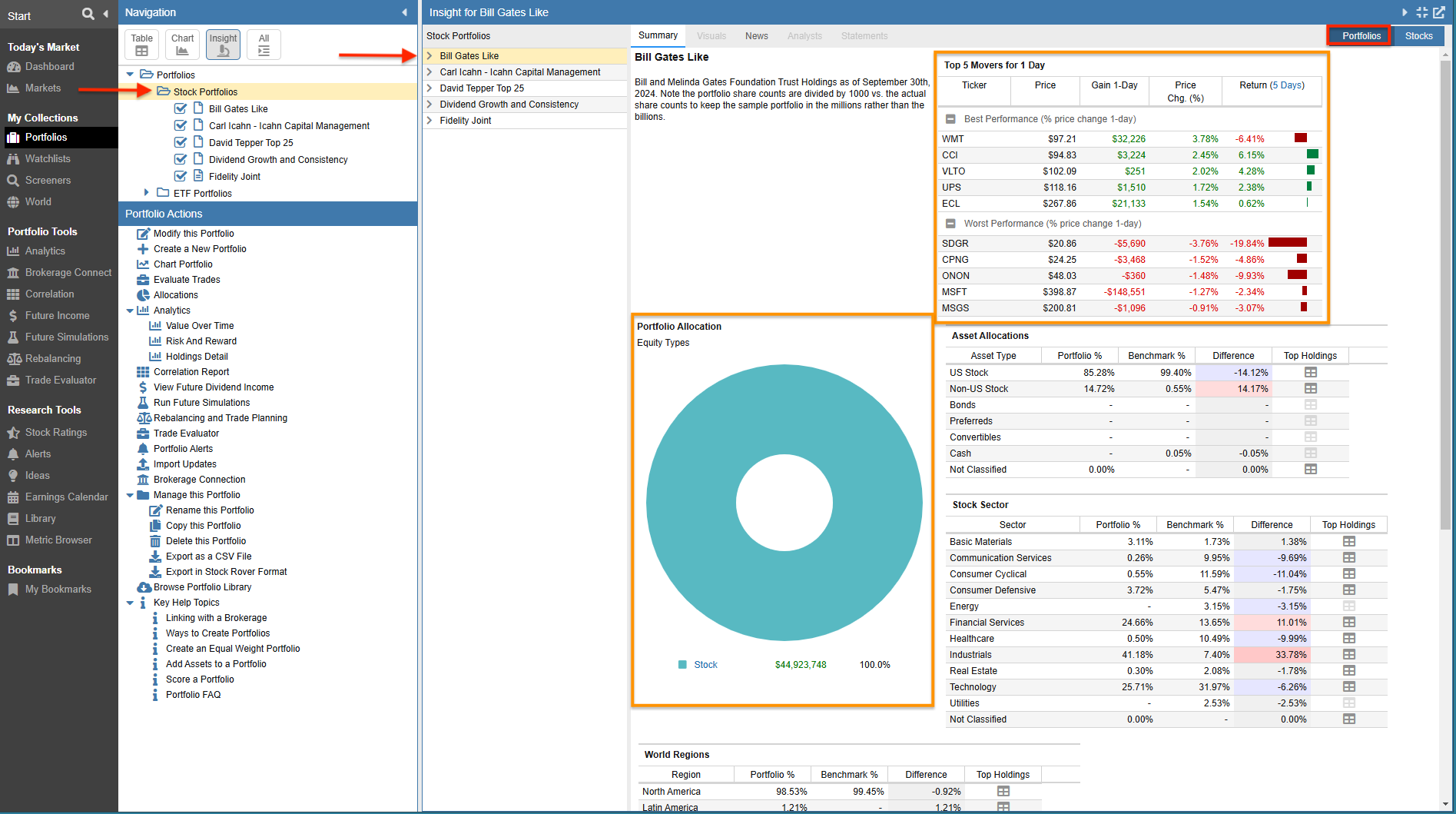1456x814 pixels.
Task: Collapse Best Performance section
Action: click(950, 119)
